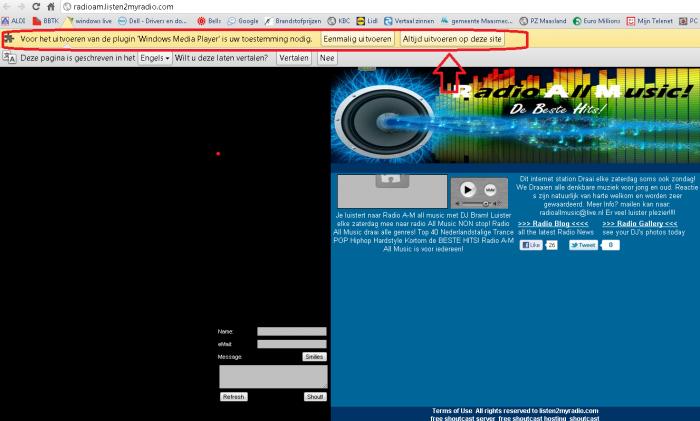The width and height of the screenshot is (700, 421).
Task: Reload the page with the refresh icon
Action: click(x=36, y=6)
